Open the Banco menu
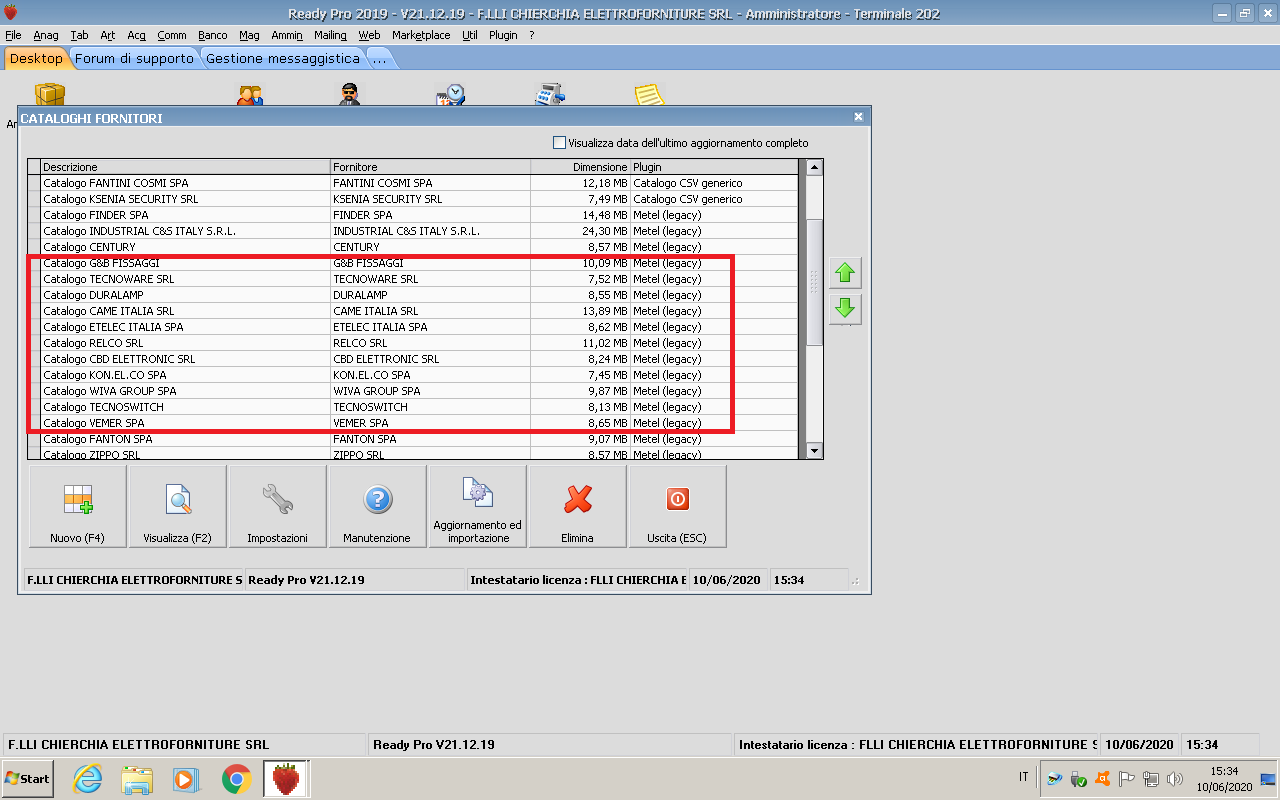 (x=213, y=35)
